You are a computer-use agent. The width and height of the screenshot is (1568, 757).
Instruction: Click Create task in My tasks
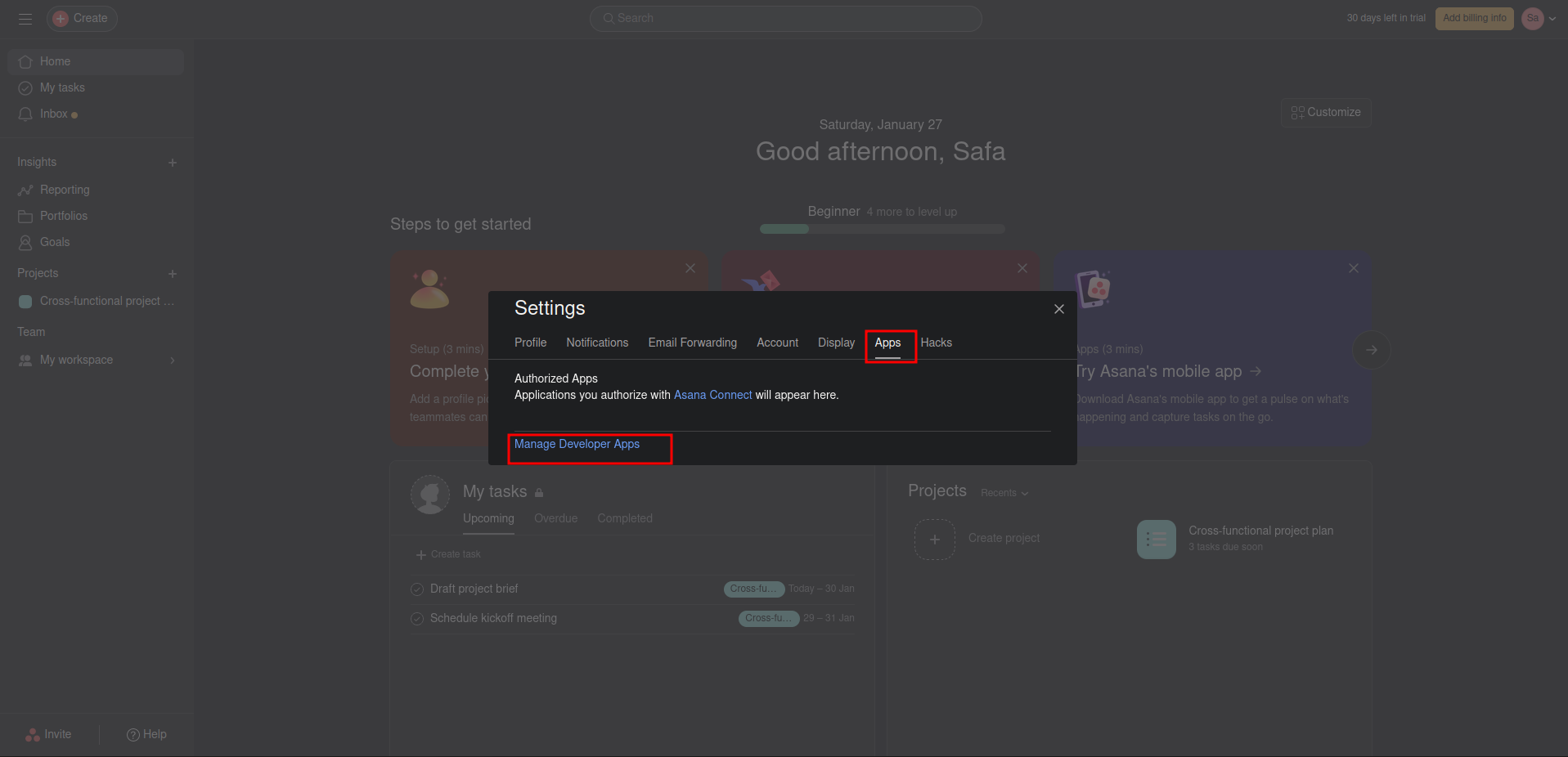coord(448,554)
